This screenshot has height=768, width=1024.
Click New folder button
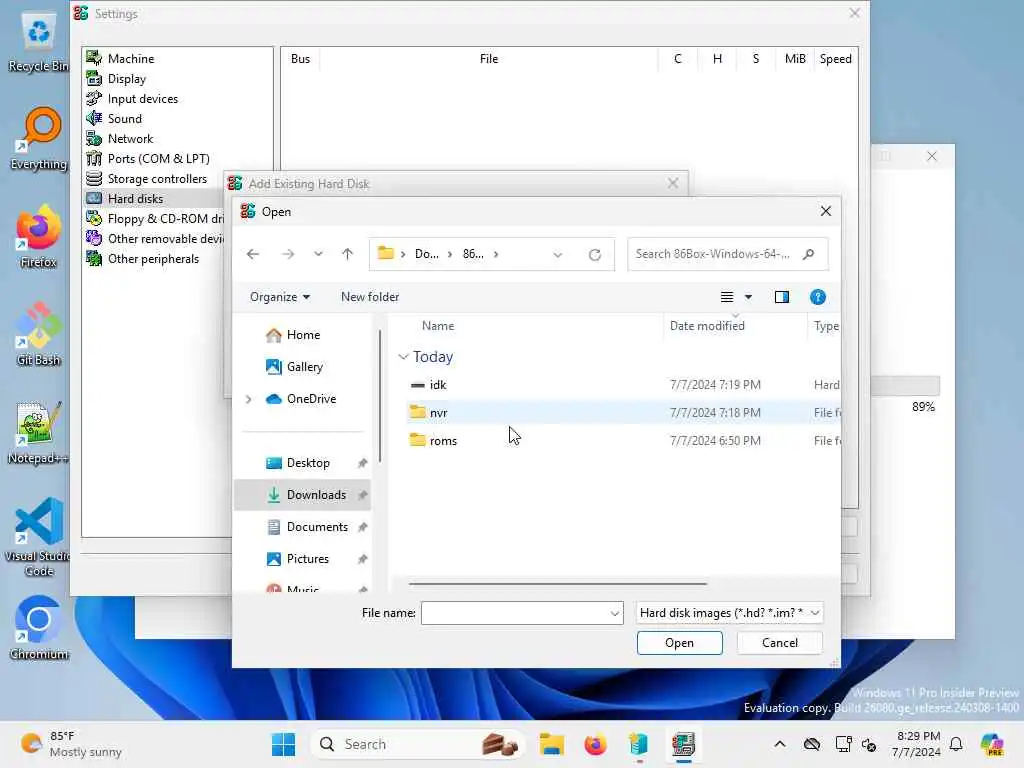point(370,297)
